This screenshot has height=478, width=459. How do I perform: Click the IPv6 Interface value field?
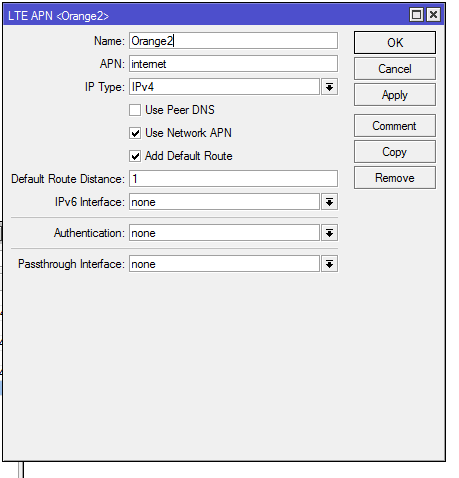coord(224,202)
